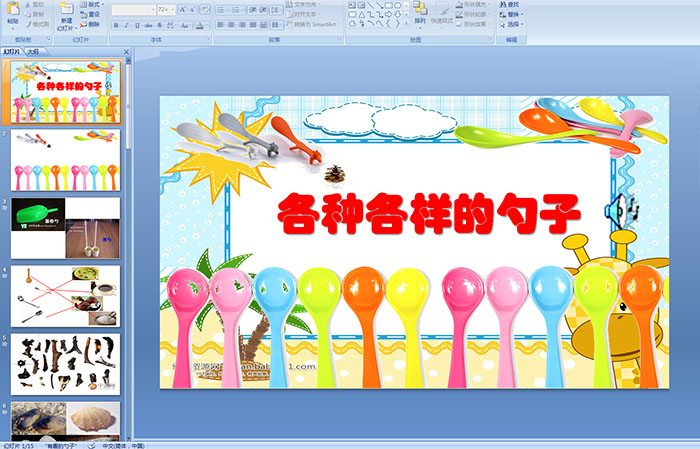Screen dimensions: 700x449
Task: Switch to the Slides tab in the pane
Action: coord(12,51)
